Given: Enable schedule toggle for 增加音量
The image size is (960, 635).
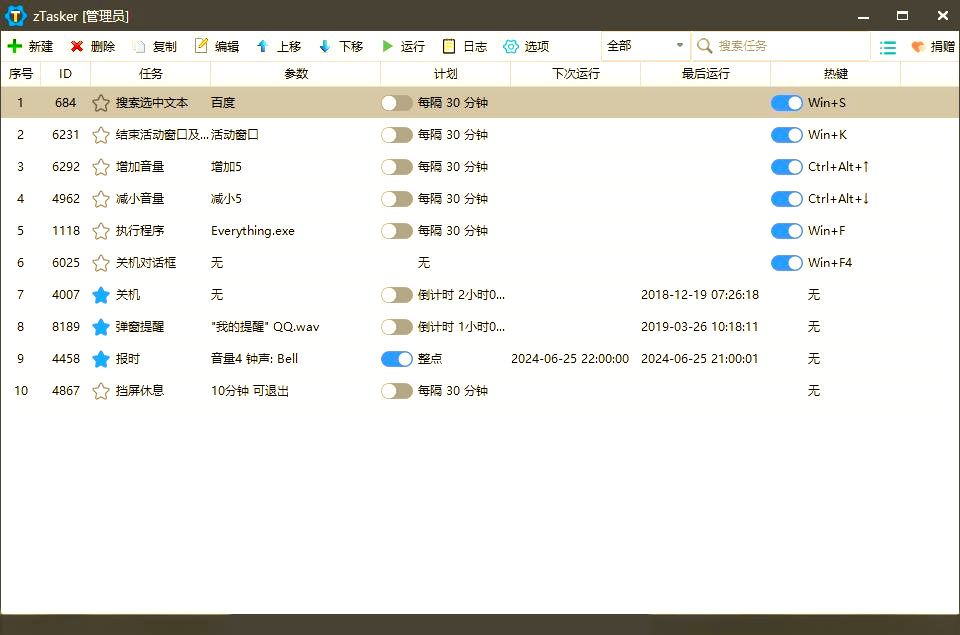Looking at the screenshot, I should tap(396, 167).
